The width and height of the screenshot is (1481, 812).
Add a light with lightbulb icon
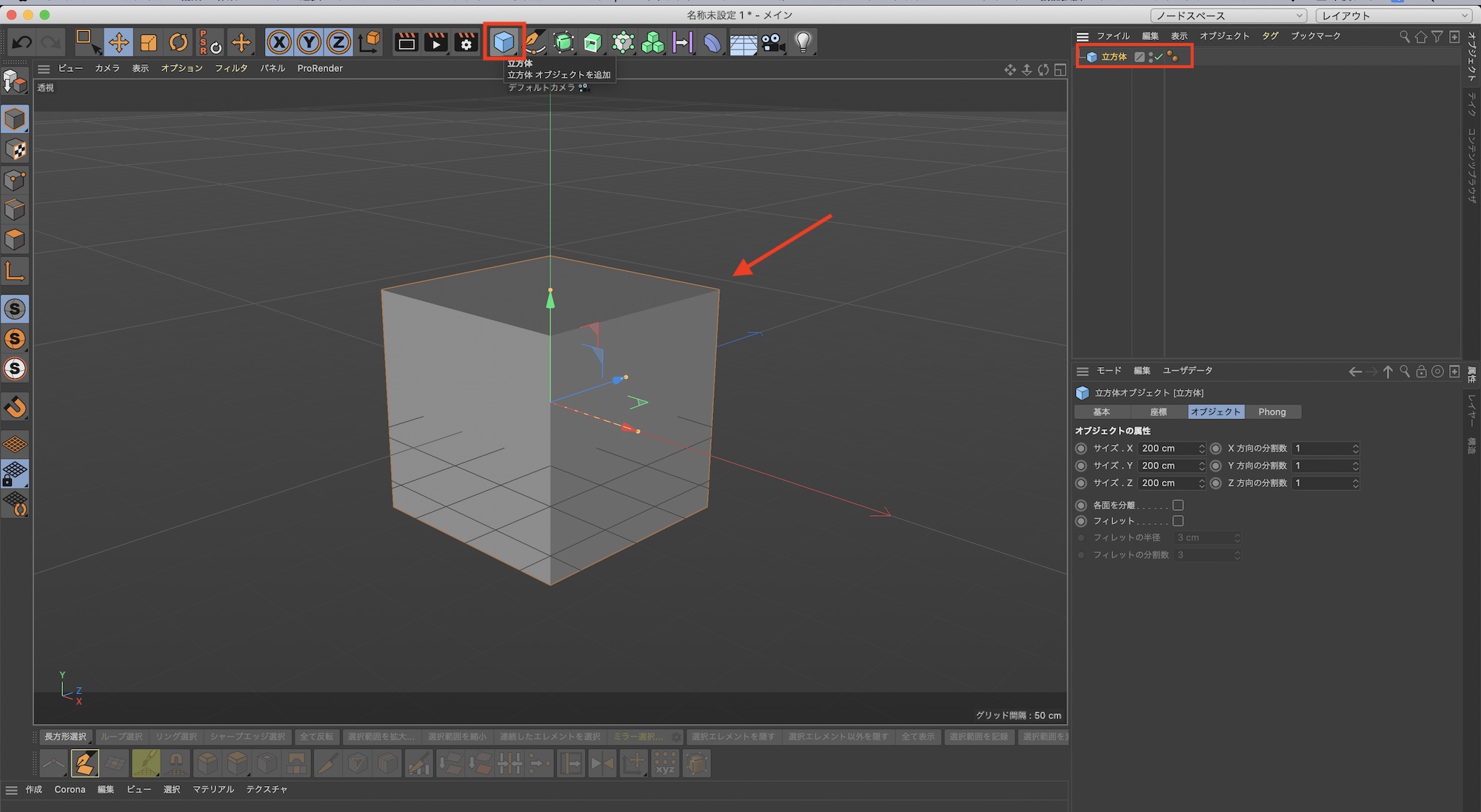click(x=803, y=42)
